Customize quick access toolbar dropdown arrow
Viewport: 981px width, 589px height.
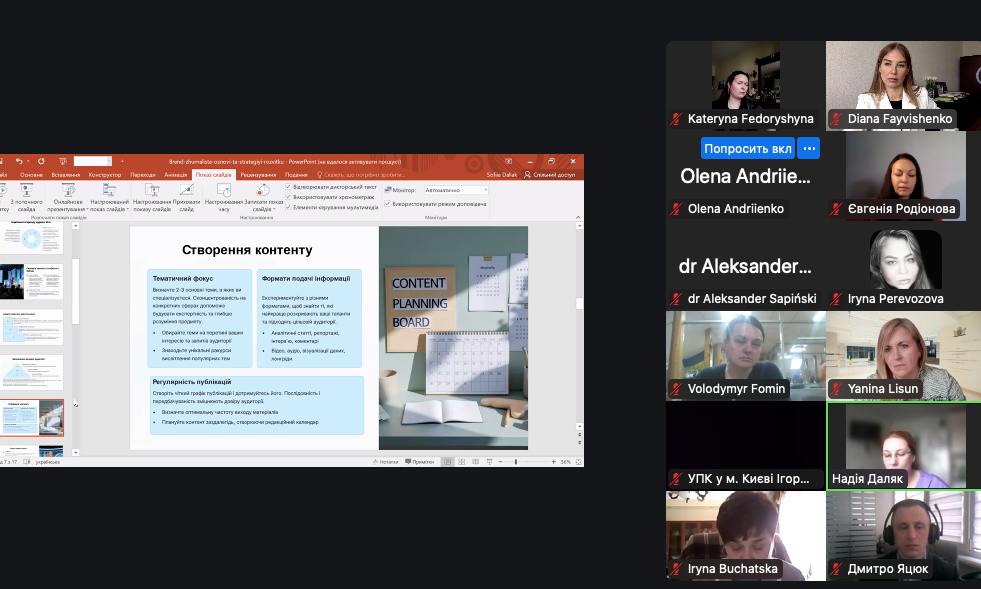(x=121, y=161)
